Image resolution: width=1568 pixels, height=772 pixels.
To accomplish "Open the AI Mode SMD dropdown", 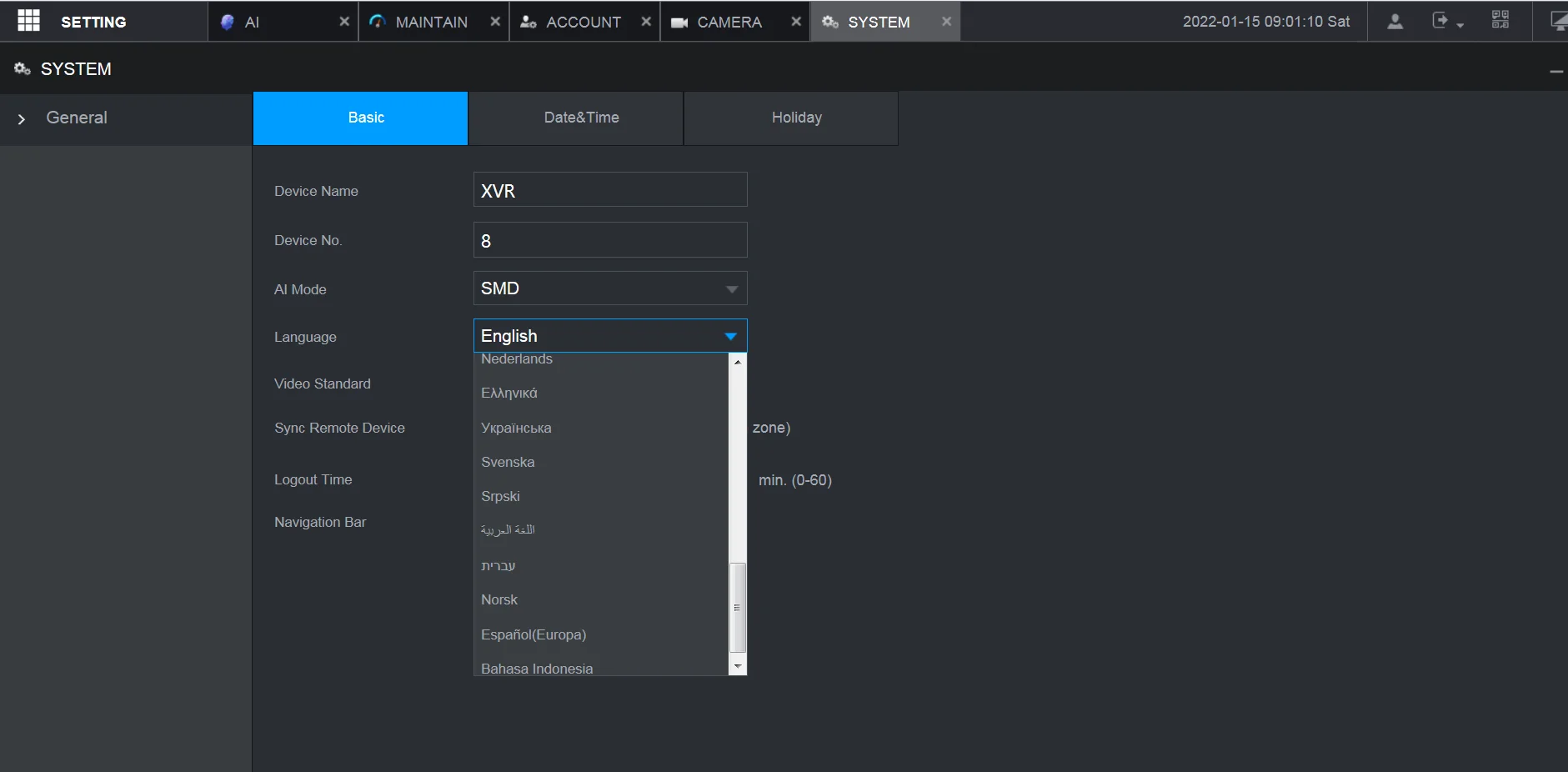I will tap(610, 288).
